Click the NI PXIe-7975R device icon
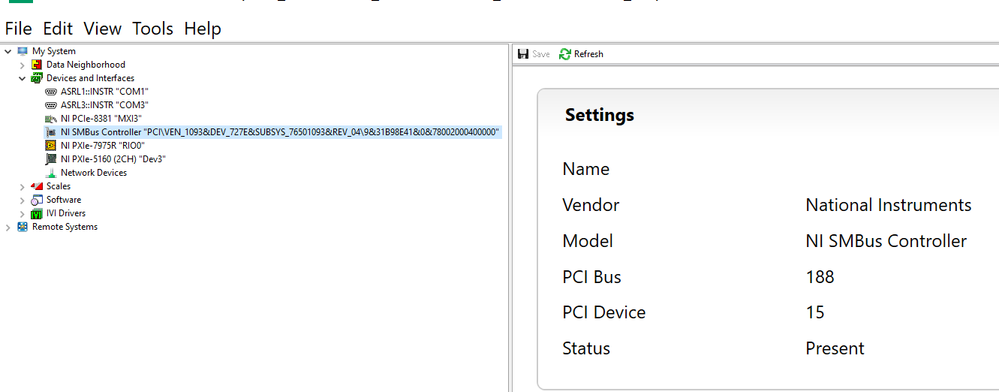 [x=51, y=145]
